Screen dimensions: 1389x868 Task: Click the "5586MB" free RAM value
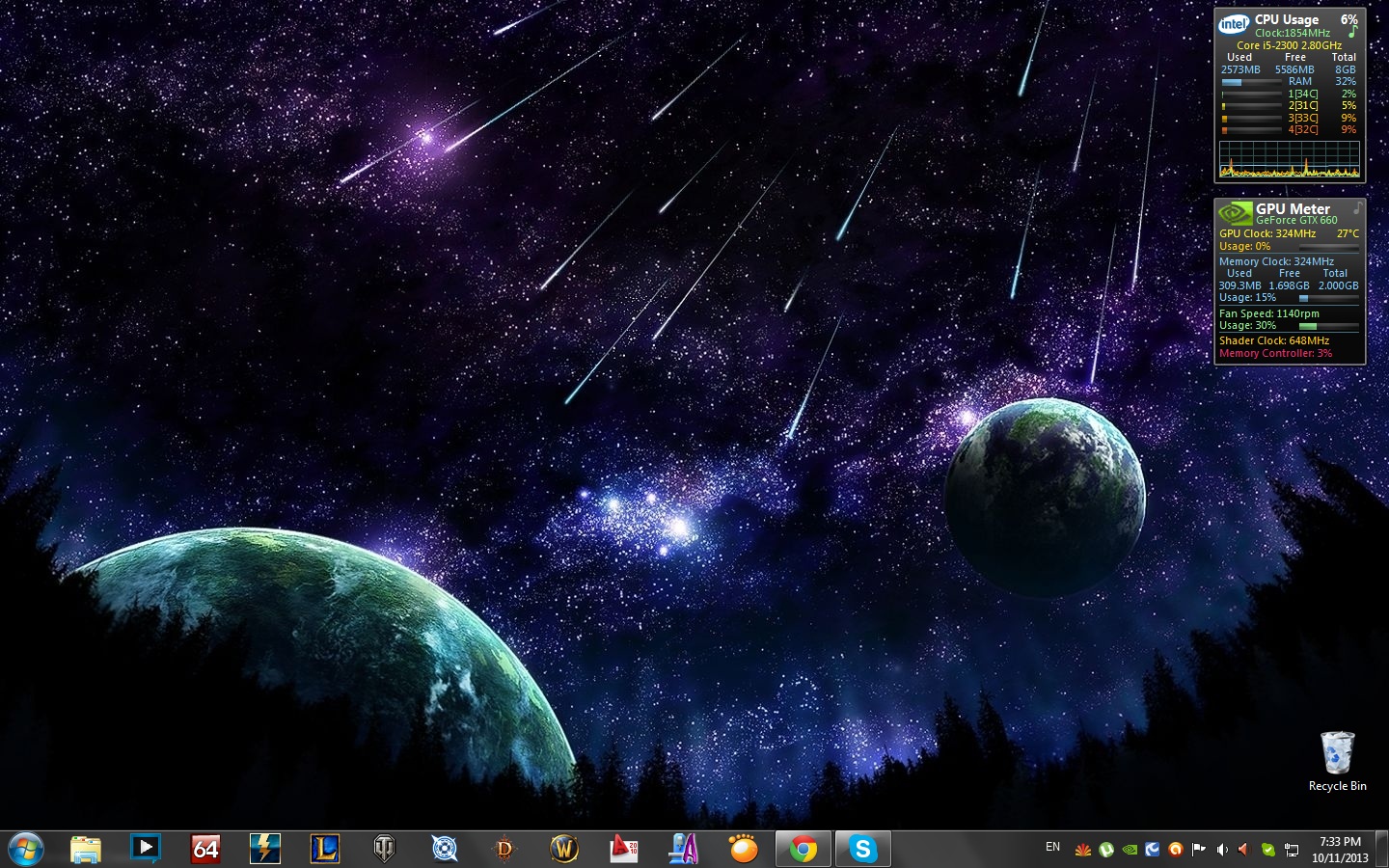pyautogui.click(x=1294, y=69)
